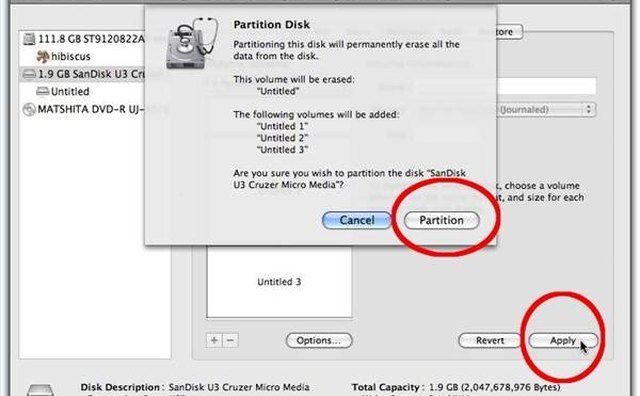The image size is (640, 396).
Task: Select the Untitled 3 partition block
Action: [279, 282]
